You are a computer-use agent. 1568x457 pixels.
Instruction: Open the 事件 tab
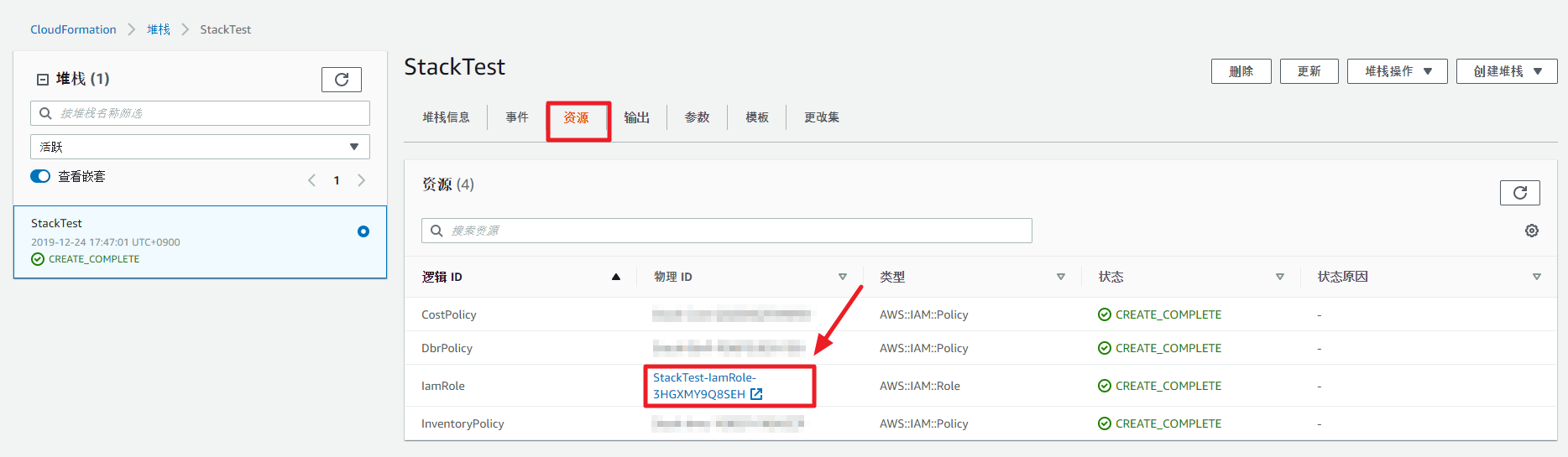tap(517, 118)
